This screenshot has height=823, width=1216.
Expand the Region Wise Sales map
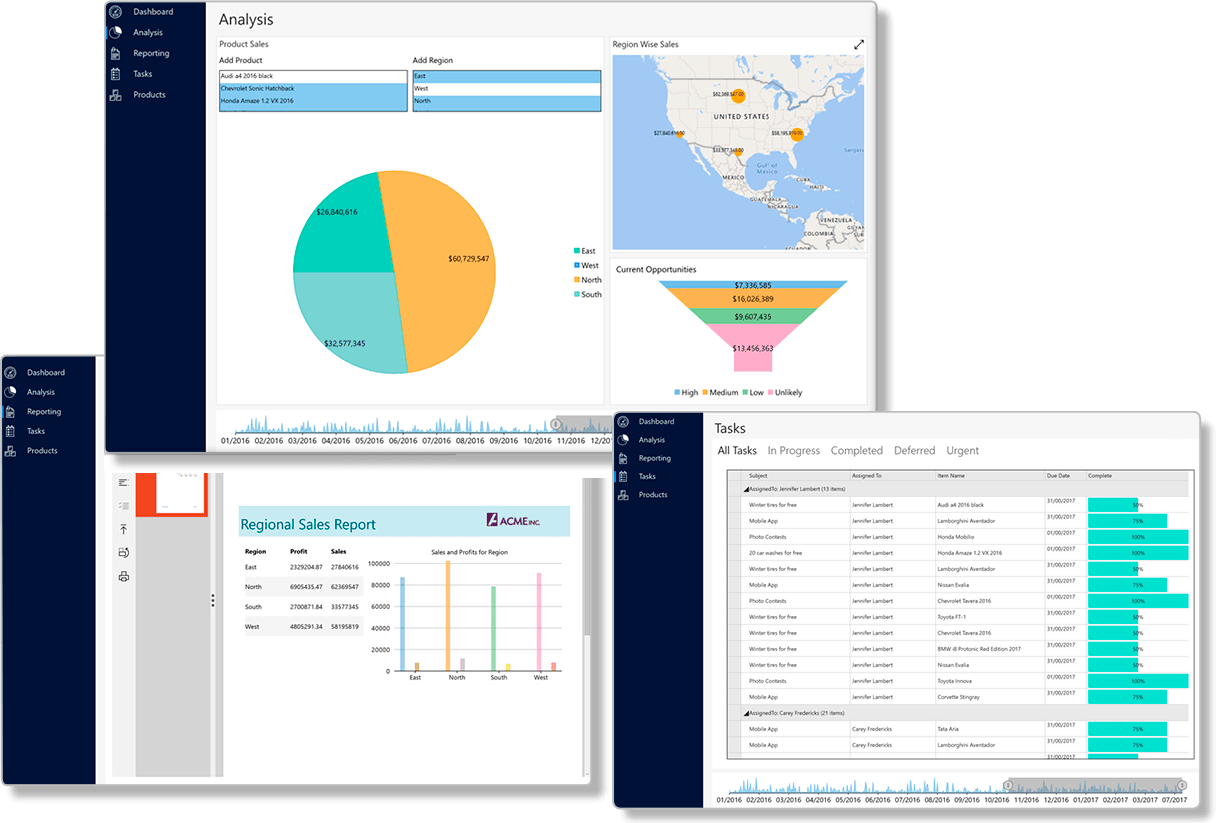(859, 44)
